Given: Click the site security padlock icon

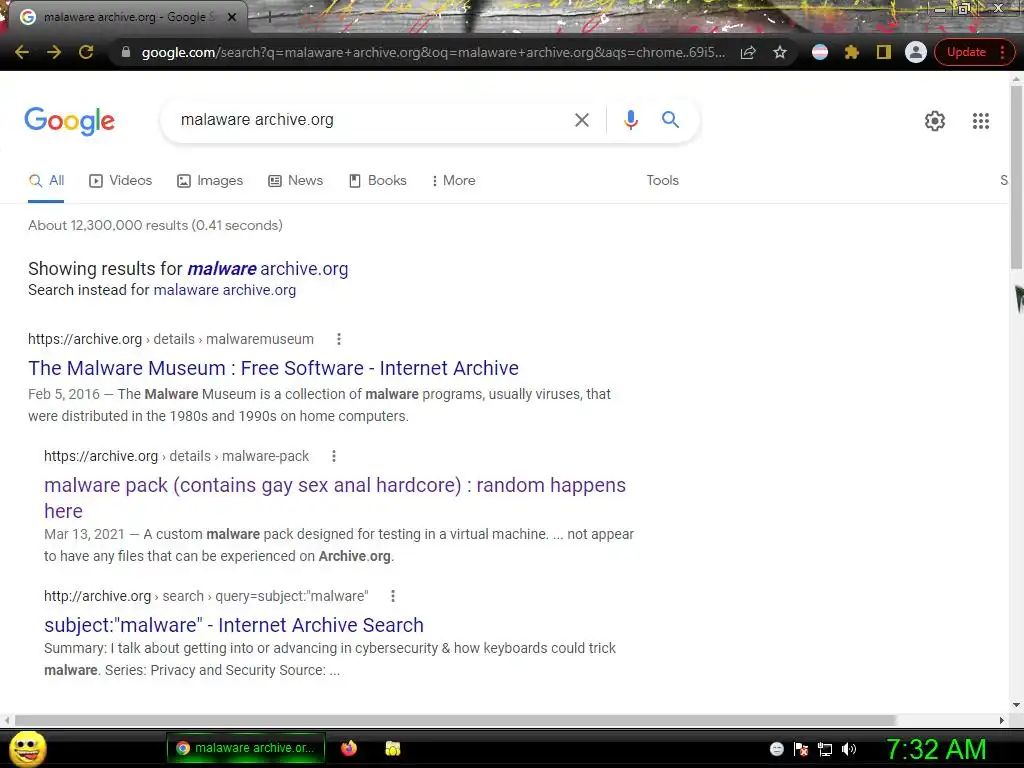Looking at the screenshot, I should coord(126,52).
